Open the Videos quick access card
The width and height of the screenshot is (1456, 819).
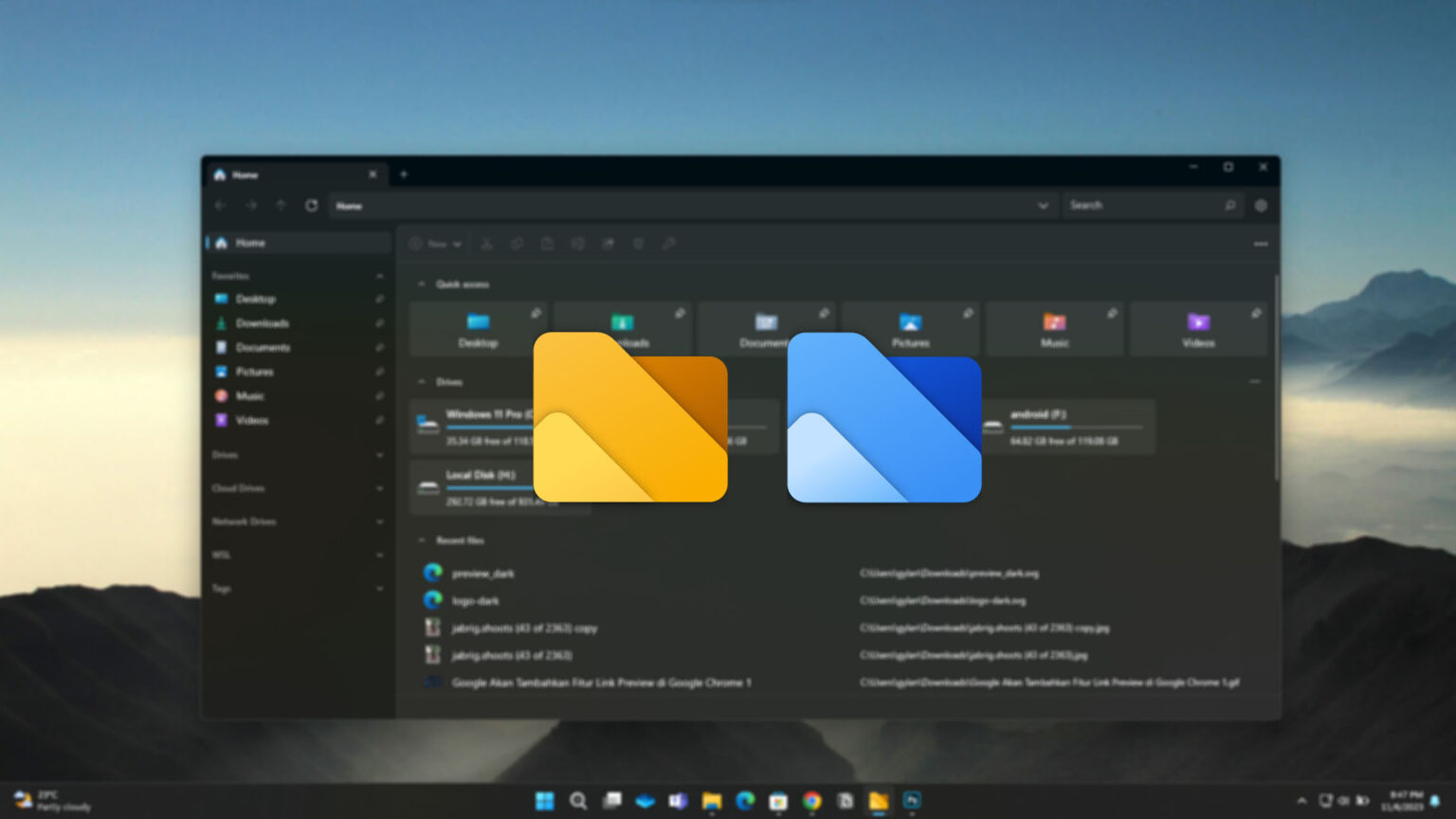tap(1198, 329)
